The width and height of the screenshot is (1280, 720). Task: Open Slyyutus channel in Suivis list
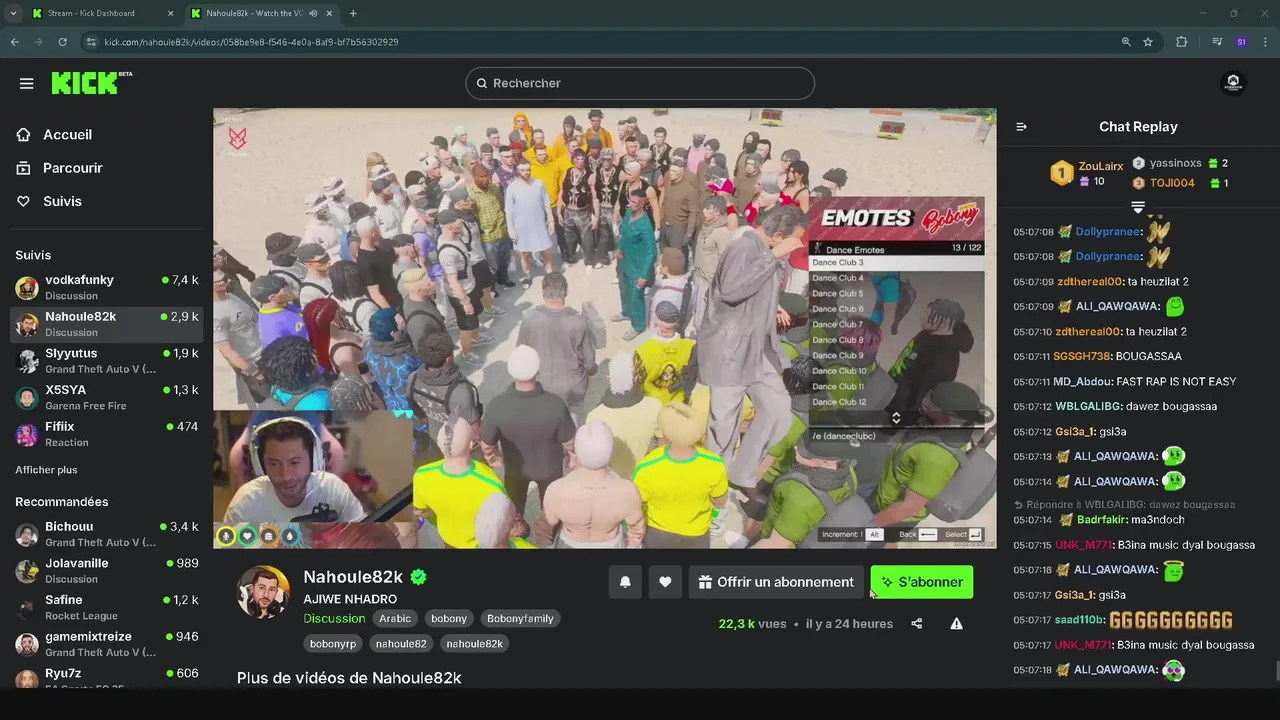click(x=106, y=361)
